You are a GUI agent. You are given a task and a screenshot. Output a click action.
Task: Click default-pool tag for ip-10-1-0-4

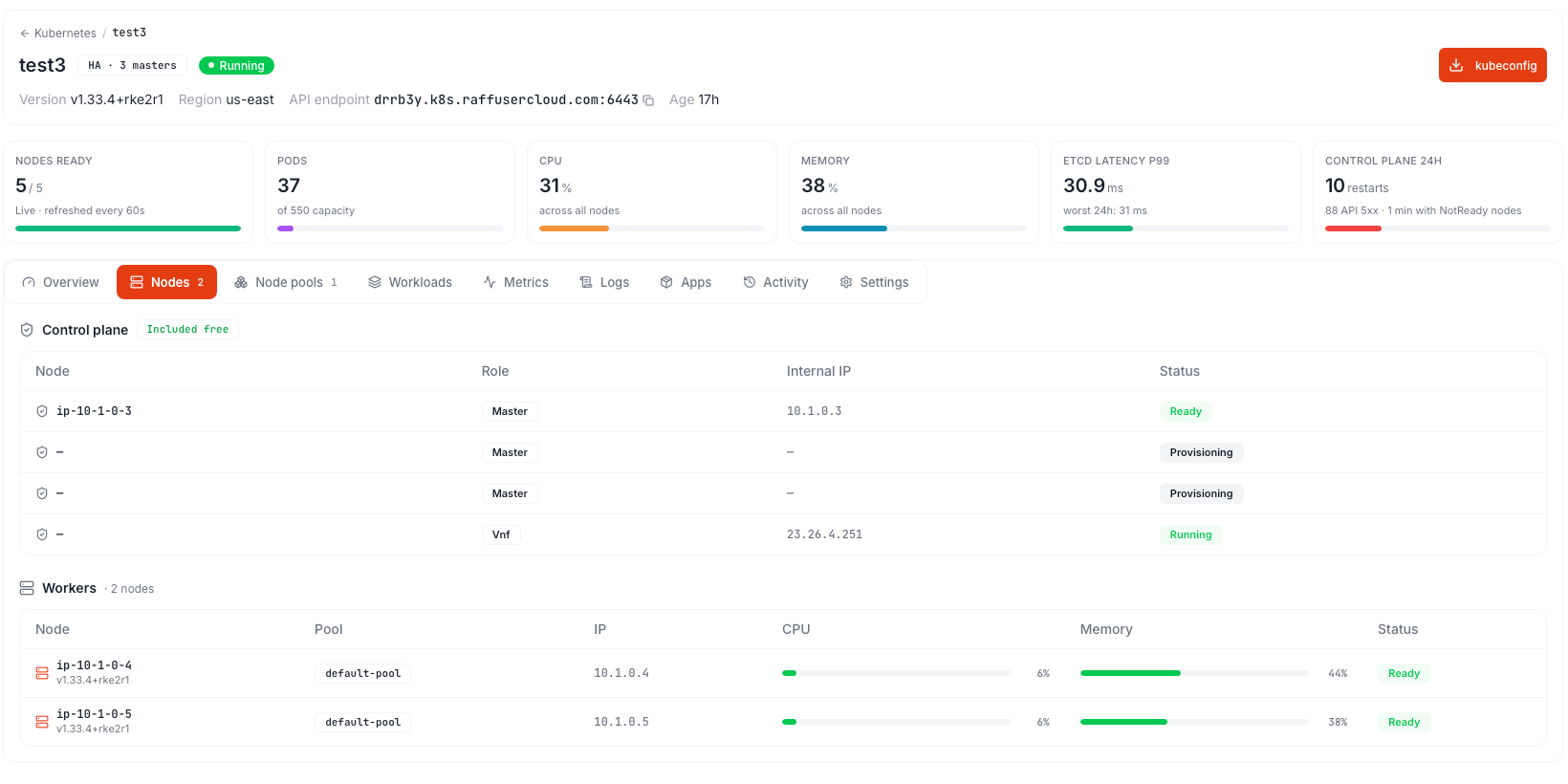363,673
